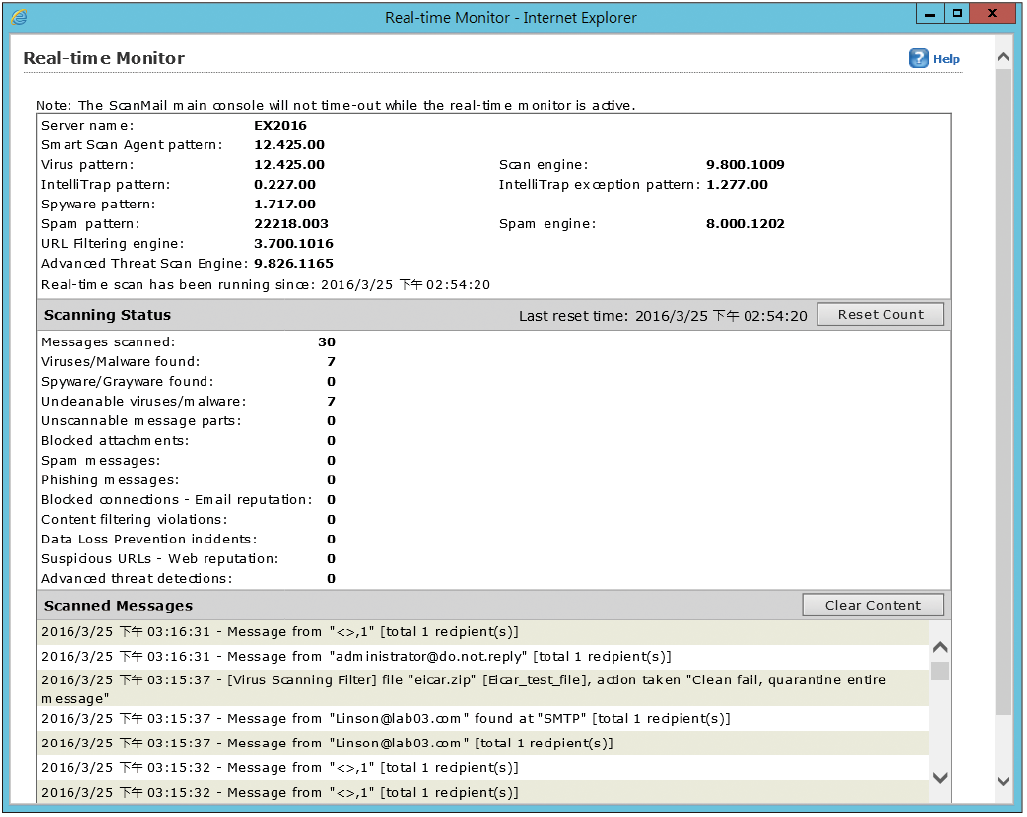Click up arrow of Scanned Messages list scrollbar

coord(940,647)
